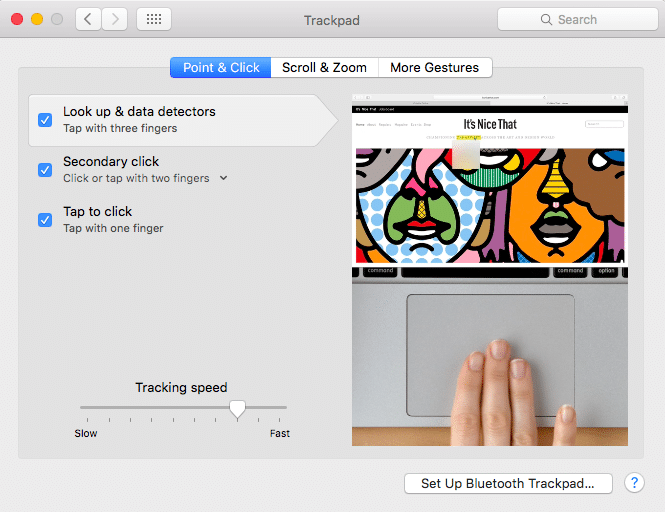This screenshot has height=512, width=665.
Task: Close the Trackpad window with red button
Action: tap(17, 19)
